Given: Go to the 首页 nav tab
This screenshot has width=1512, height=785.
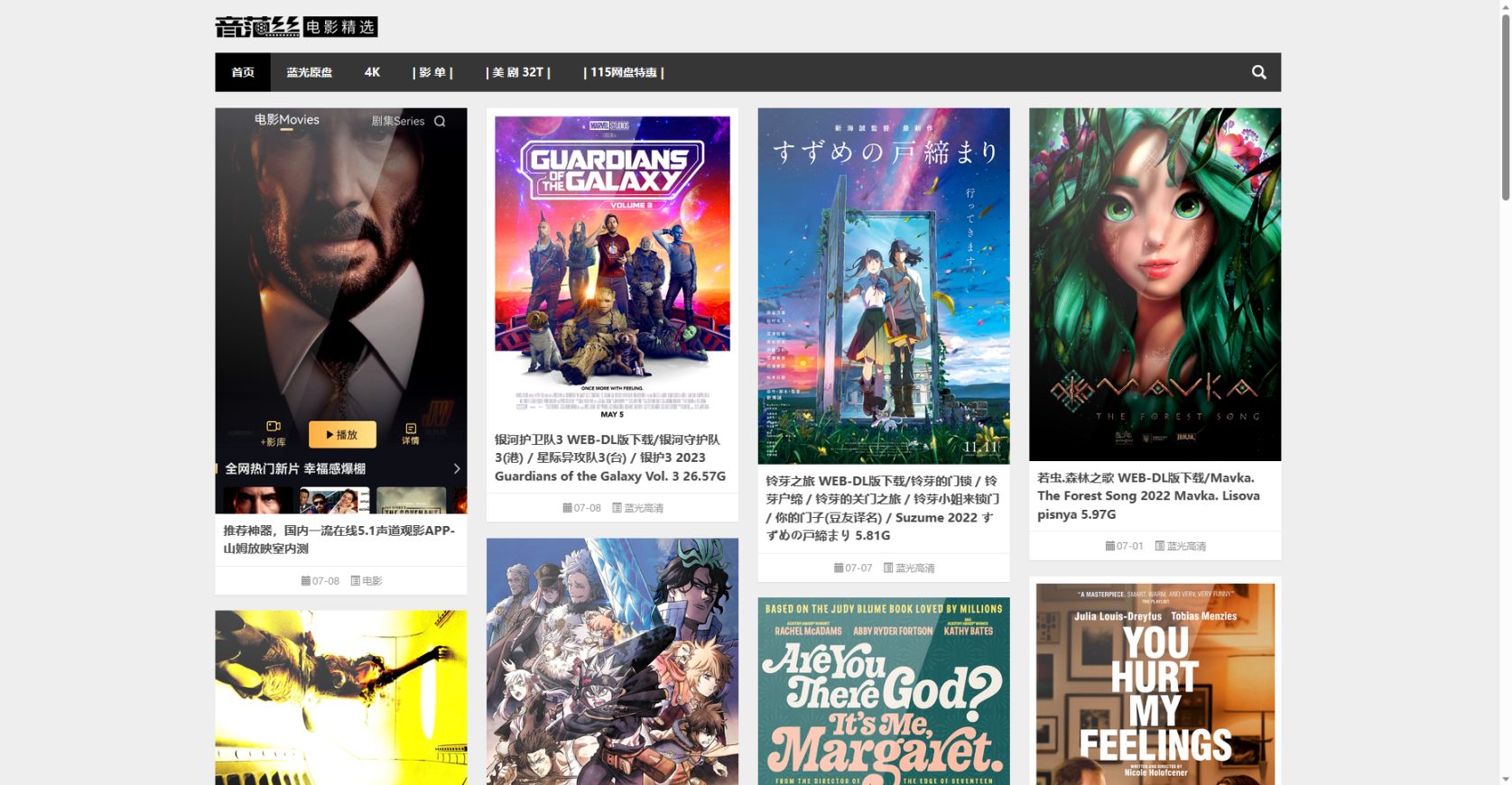Looking at the screenshot, I should tap(243, 72).
